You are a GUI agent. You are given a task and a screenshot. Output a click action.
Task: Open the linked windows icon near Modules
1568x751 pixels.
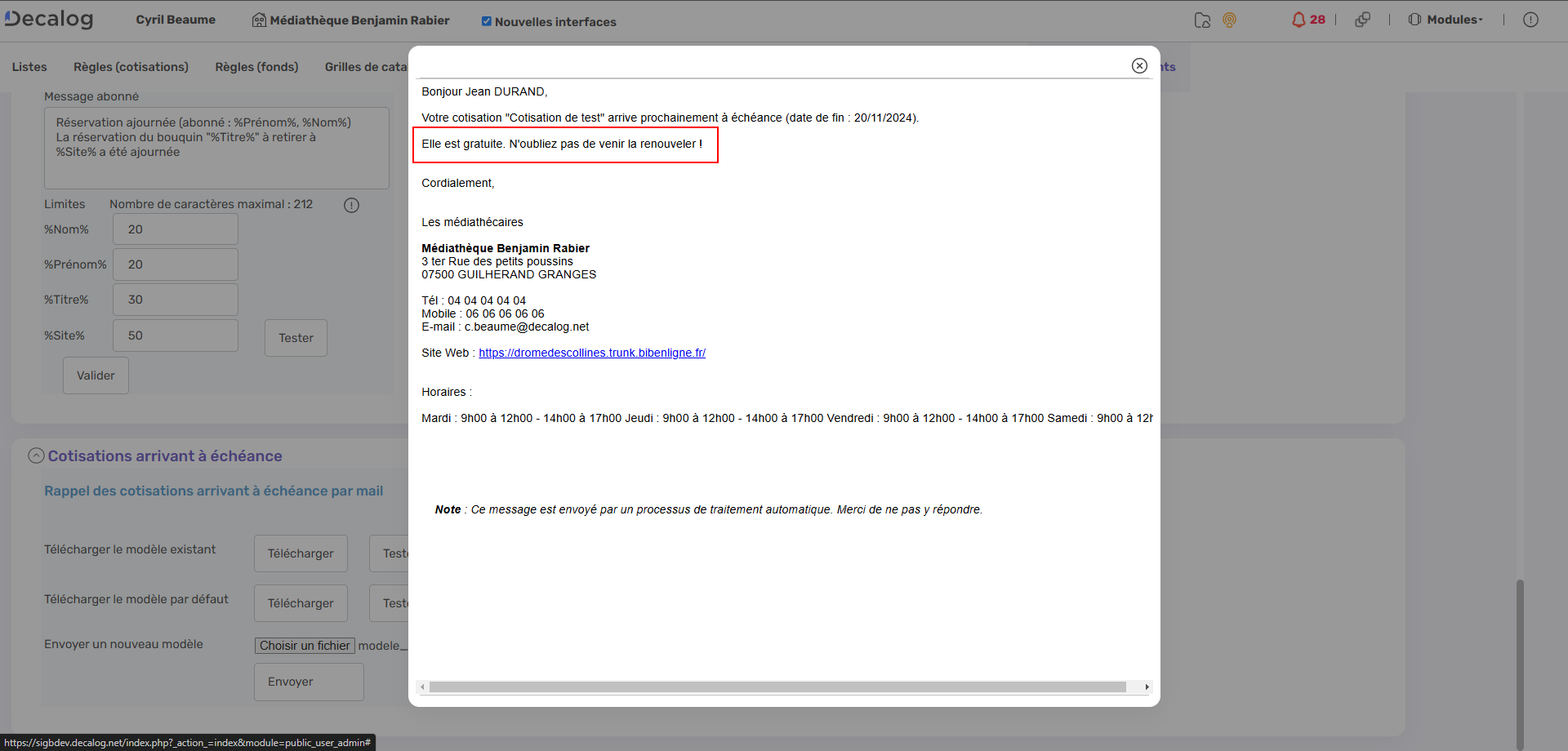1363,19
